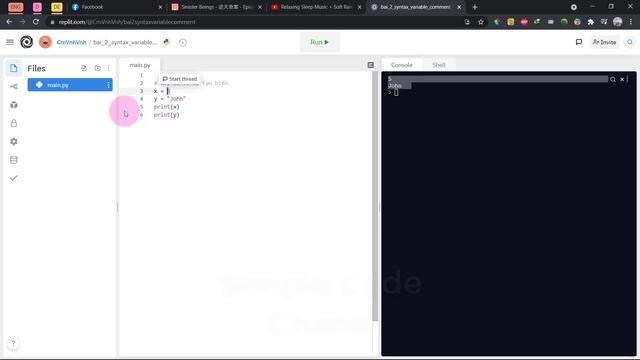Select main.py in the file tree
Viewport: 640px width, 360px height.
click(x=70, y=85)
